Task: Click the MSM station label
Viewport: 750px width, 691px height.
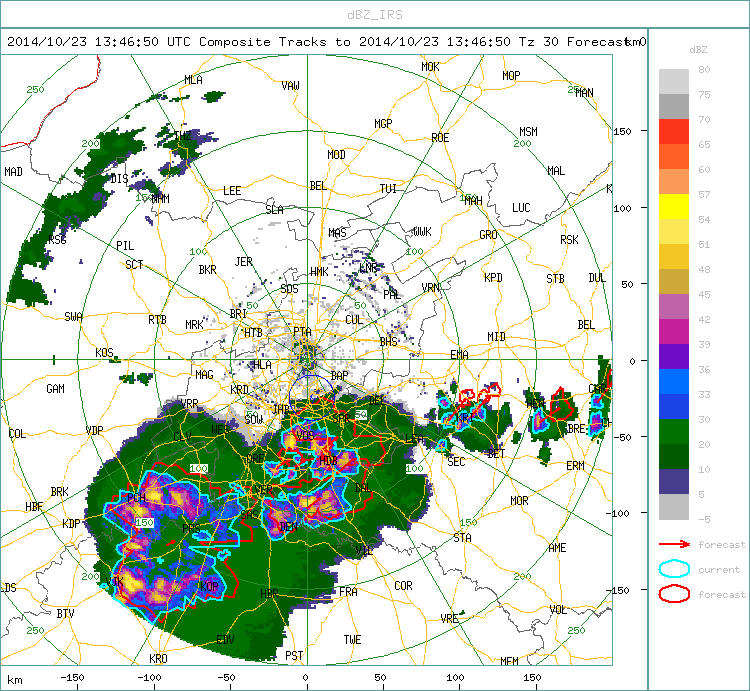Action: coord(528,132)
